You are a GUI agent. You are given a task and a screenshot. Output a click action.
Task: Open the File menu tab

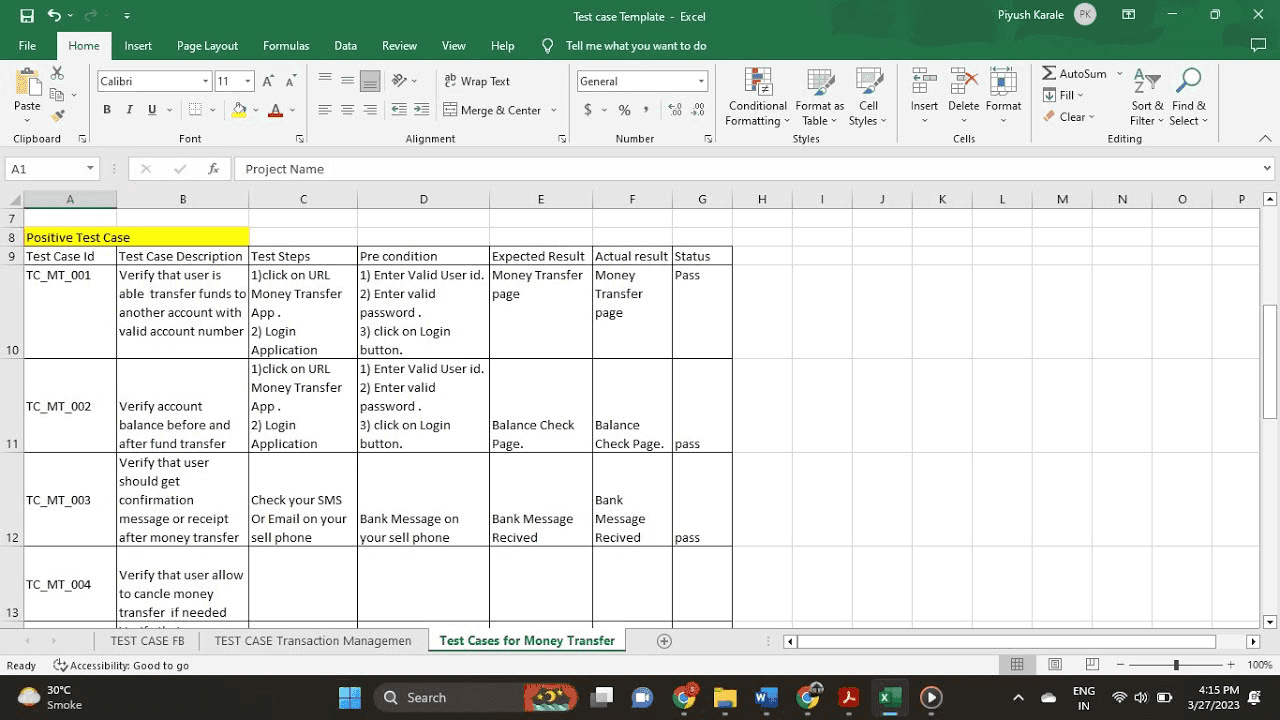[27, 45]
